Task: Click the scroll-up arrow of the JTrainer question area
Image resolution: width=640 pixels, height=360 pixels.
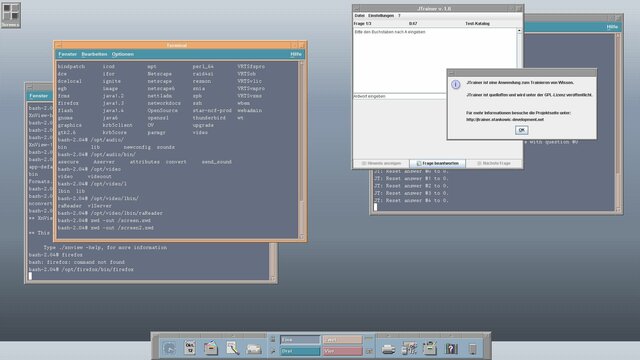Action: tap(519, 31)
